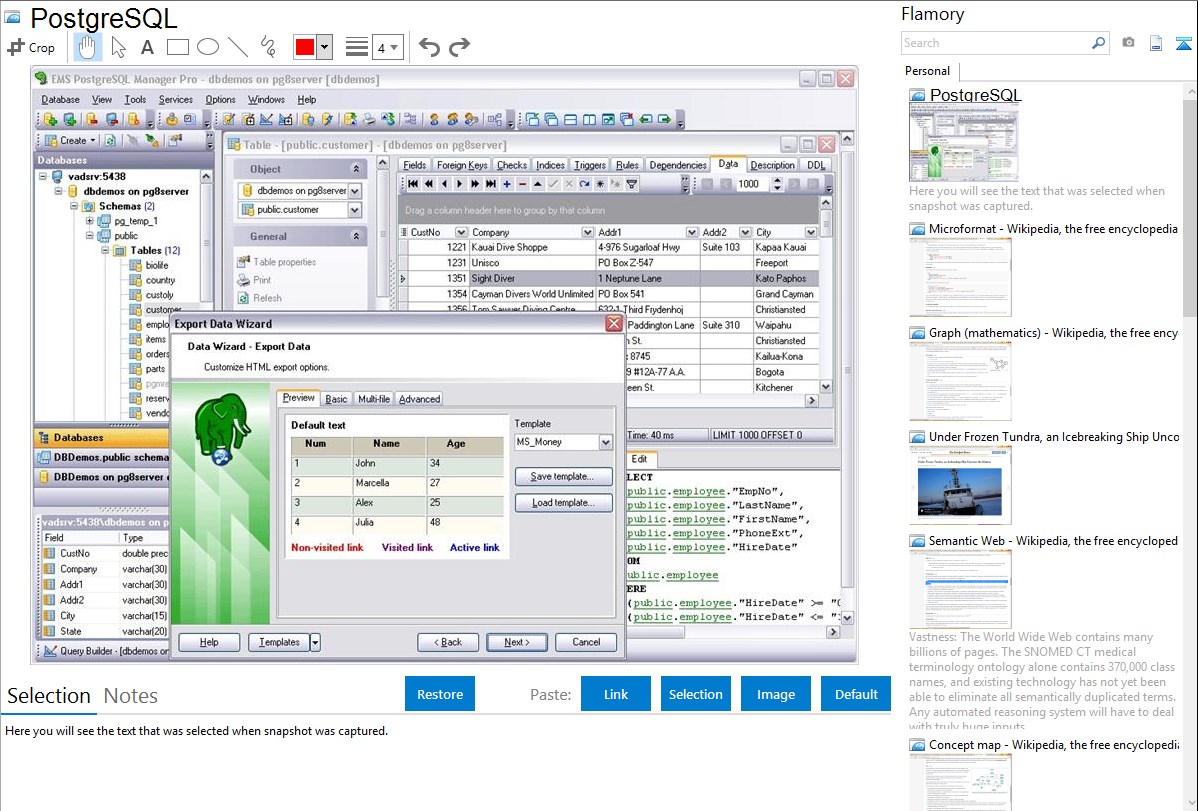Image resolution: width=1198 pixels, height=811 pixels.
Task: Undo the last annotation
Action: (x=429, y=47)
